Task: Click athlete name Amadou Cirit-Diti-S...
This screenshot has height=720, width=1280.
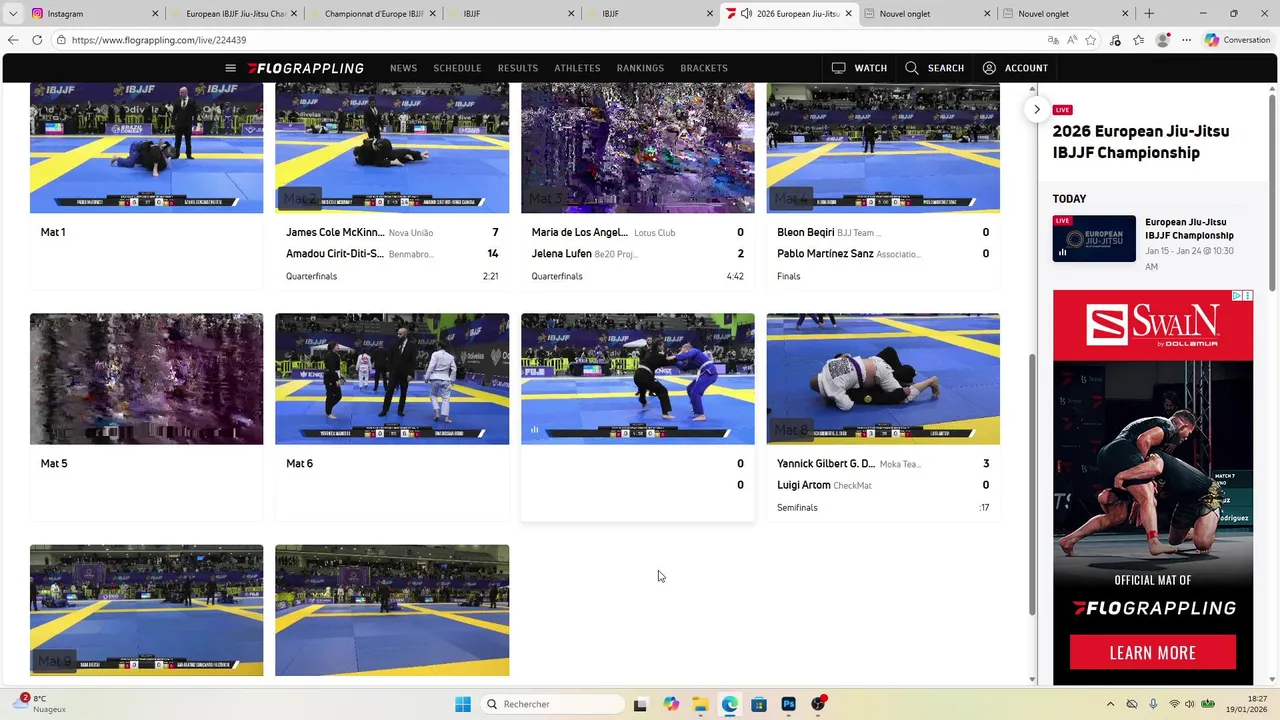Action: point(335,254)
